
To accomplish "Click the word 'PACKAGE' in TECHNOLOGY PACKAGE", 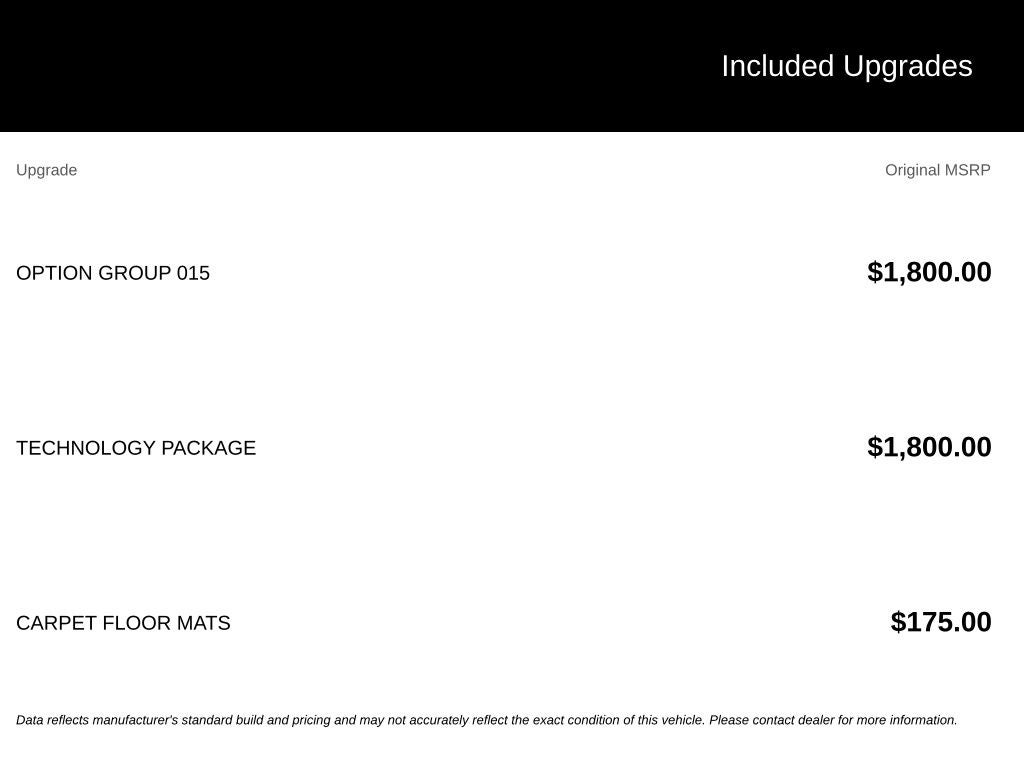I will [x=208, y=448].
